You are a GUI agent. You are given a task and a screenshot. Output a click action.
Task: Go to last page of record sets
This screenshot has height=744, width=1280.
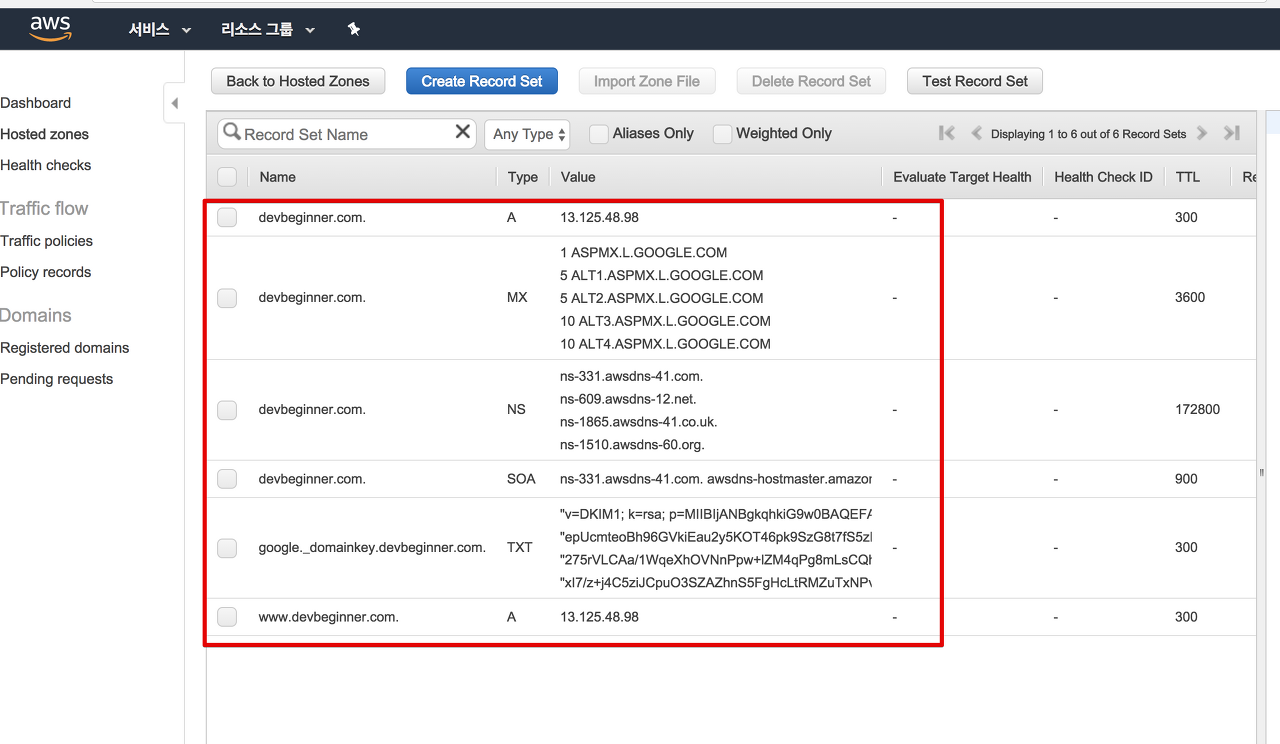(x=1232, y=133)
